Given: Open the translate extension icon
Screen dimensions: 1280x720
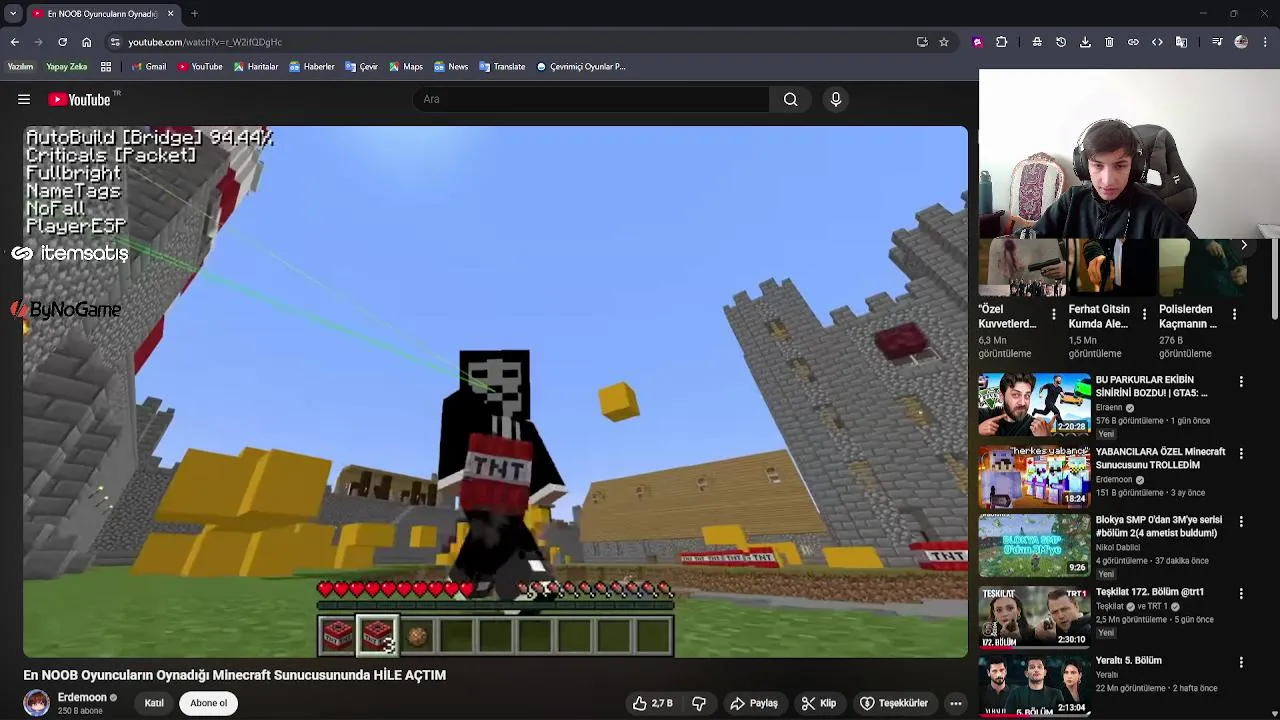Looking at the screenshot, I should point(1181,42).
